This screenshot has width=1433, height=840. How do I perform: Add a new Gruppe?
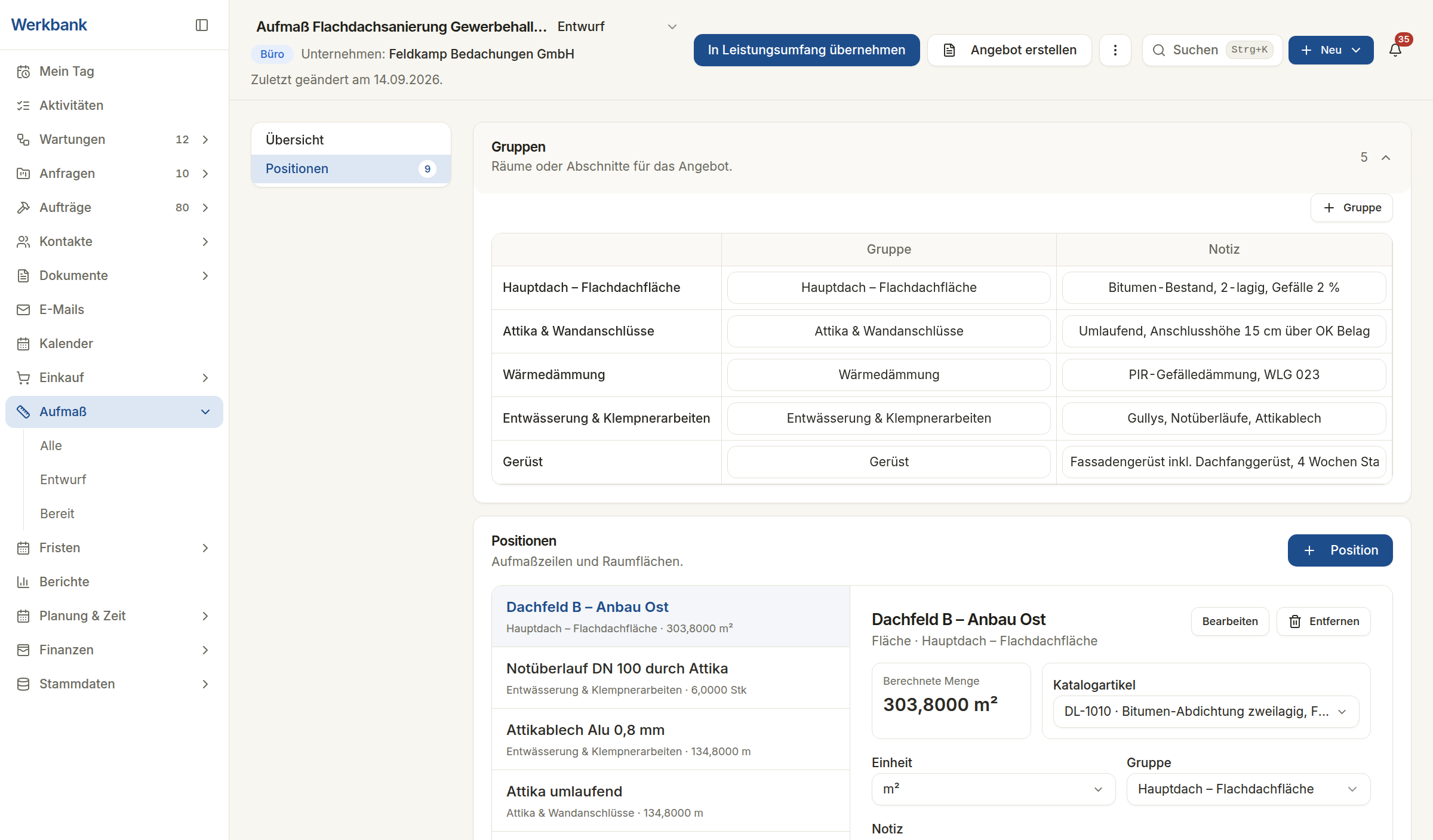[1352, 208]
